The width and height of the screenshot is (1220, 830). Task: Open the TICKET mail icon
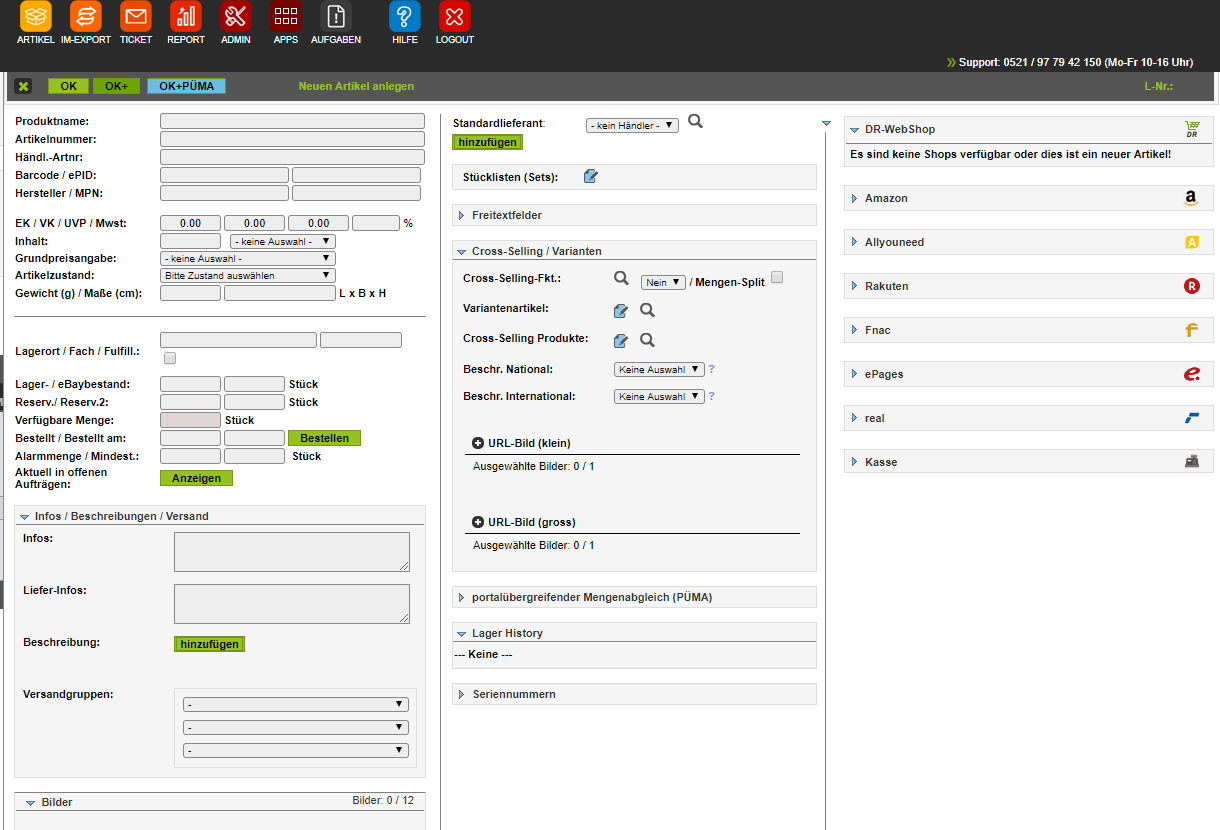(x=136, y=16)
